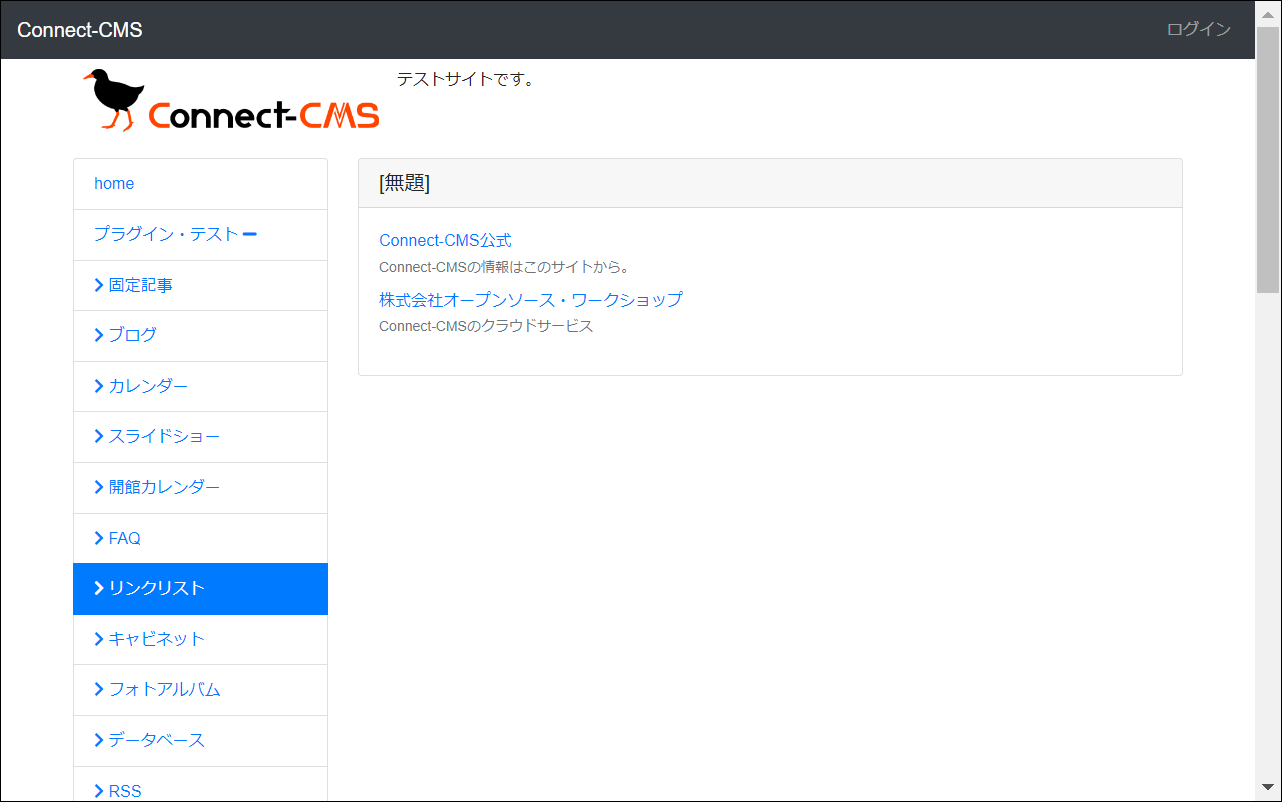Click the chevron beside データベース
Viewport: 1282px width, 802px height.
click(99, 741)
